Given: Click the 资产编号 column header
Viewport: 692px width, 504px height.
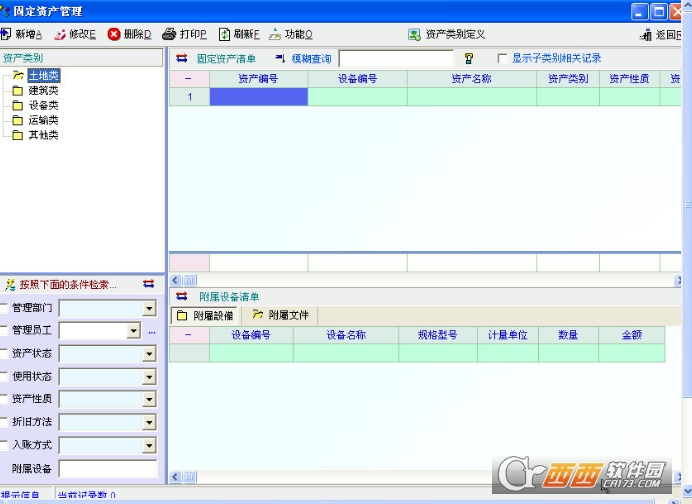Looking at the screenshot, I should 259,79.
